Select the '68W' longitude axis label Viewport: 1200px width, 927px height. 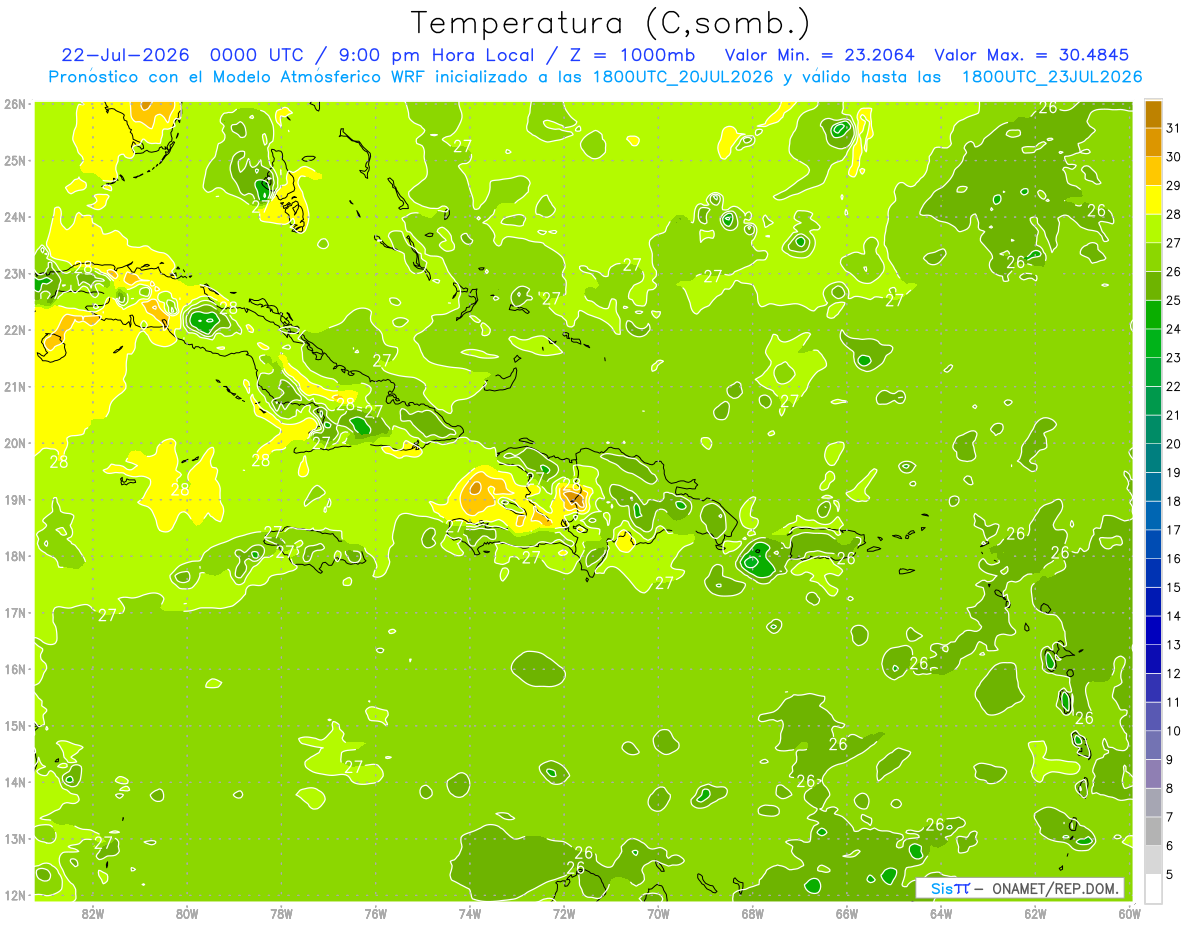click(x=752, y=913)
